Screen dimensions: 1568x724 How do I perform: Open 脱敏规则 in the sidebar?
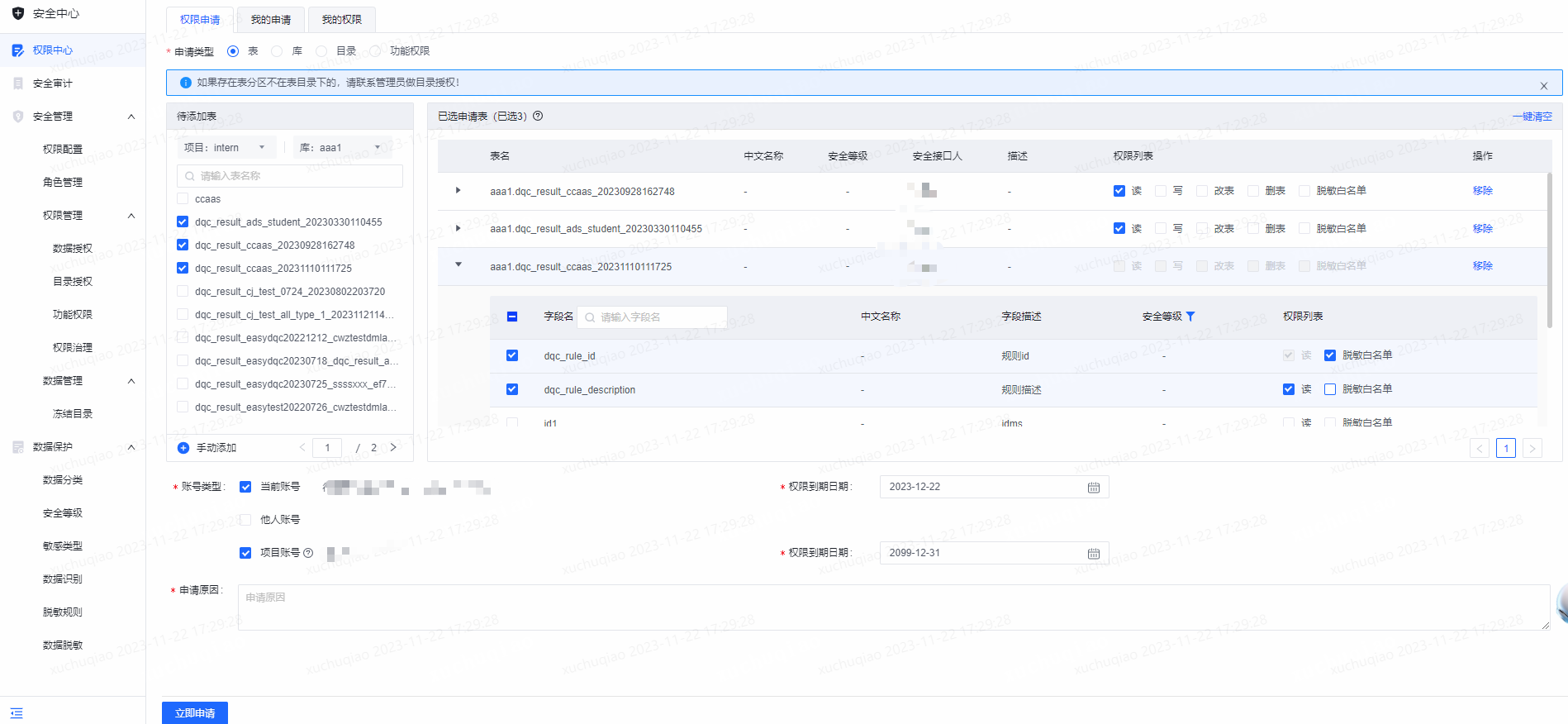(63, 612)
